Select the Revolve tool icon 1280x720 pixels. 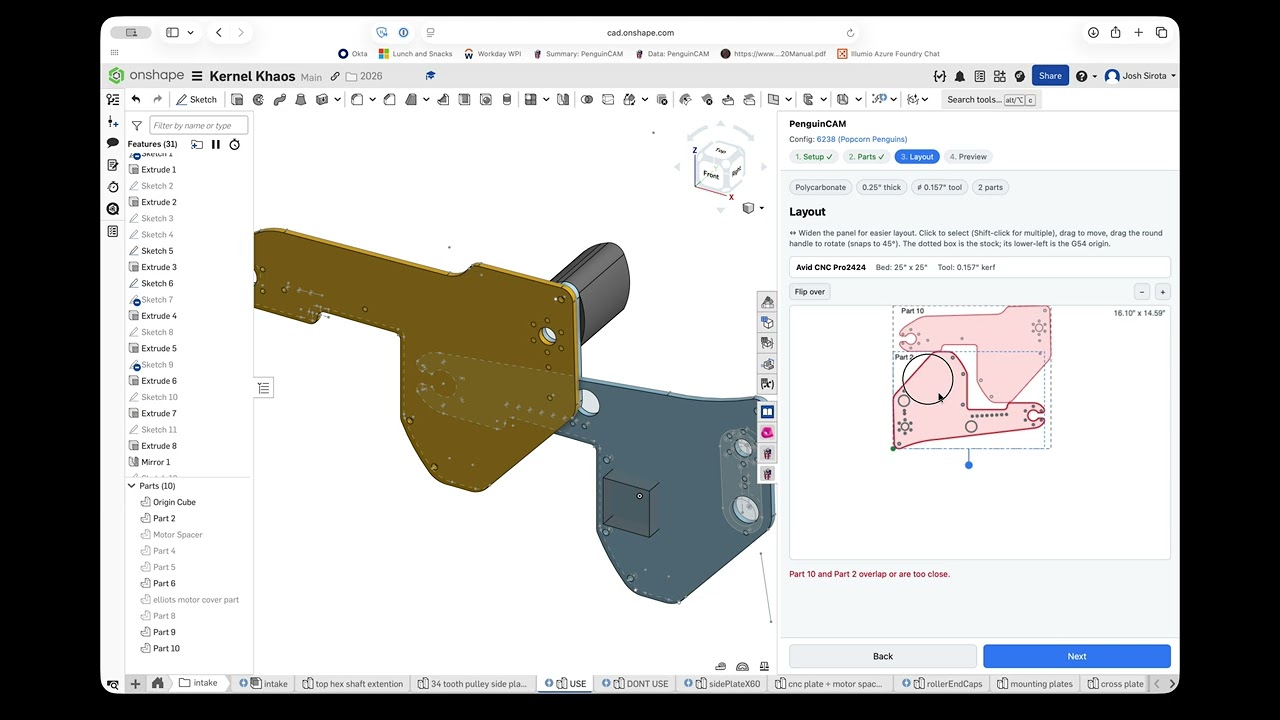click(x=258, y=99)
